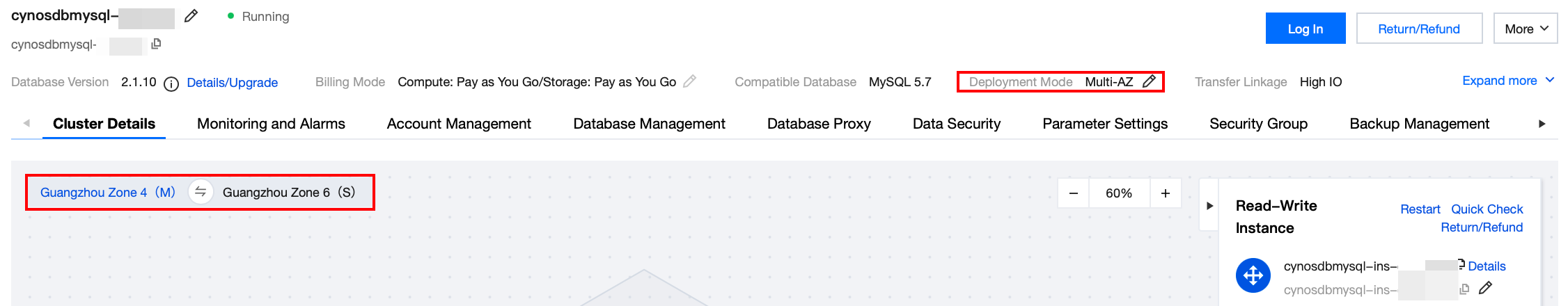The height and width of the screenshot is (306, 1568).
Task: Zoom in the topology with plus button
Action: point(1166,193)
